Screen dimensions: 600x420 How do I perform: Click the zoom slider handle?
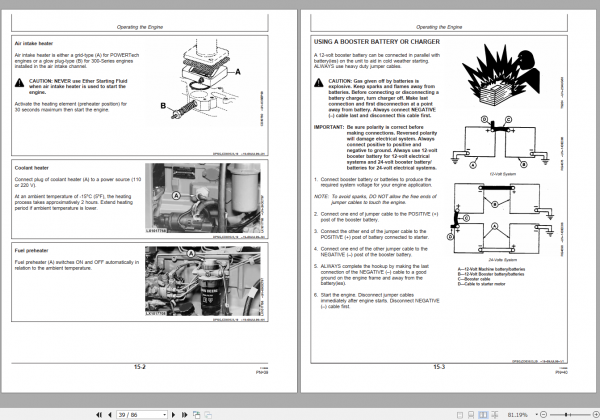[x=566, y=415]
